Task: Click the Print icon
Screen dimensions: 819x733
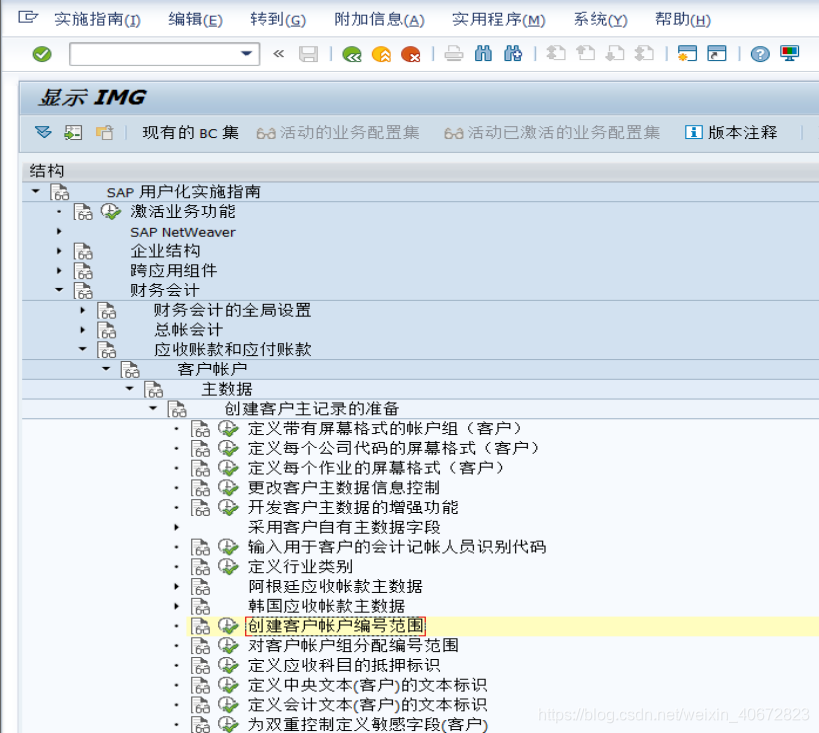Action: [454, 54]
